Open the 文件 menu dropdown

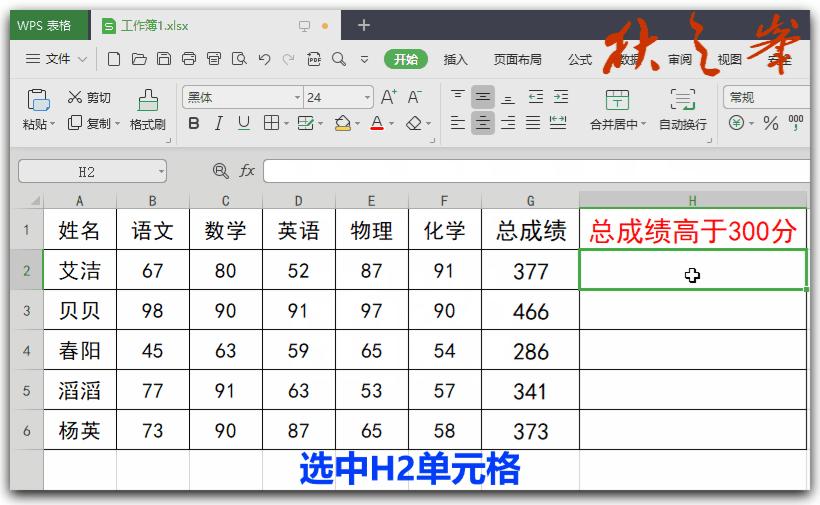[56, 59]
